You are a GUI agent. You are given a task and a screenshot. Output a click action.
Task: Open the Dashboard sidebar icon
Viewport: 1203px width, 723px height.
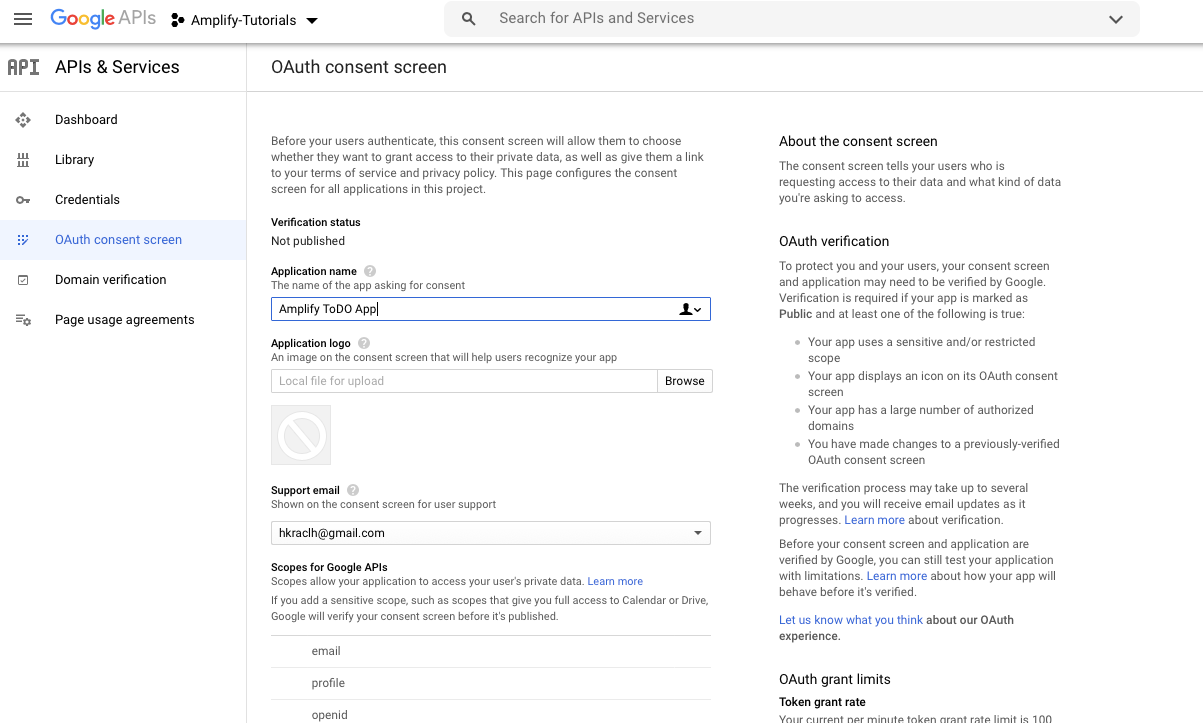[x=23, y=119]
